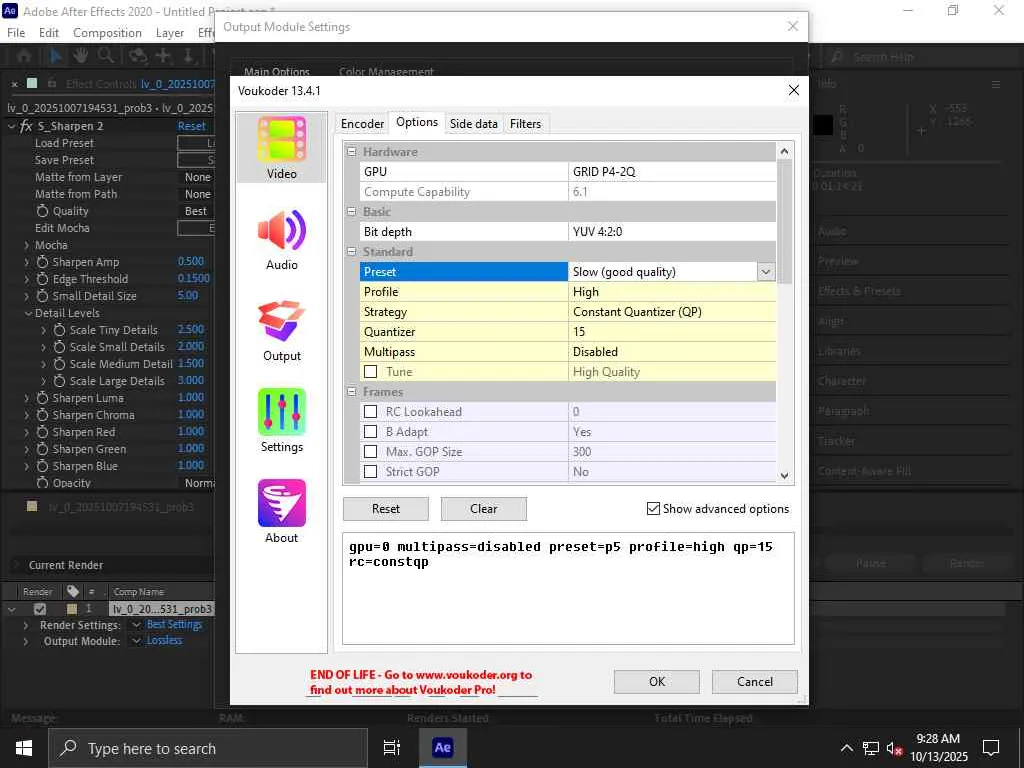
Task: Open the File menu
Action: point(16,33)
